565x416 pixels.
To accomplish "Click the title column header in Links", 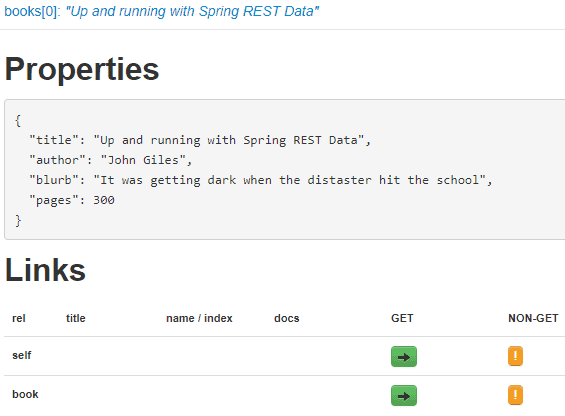I will tap(76, 318).
